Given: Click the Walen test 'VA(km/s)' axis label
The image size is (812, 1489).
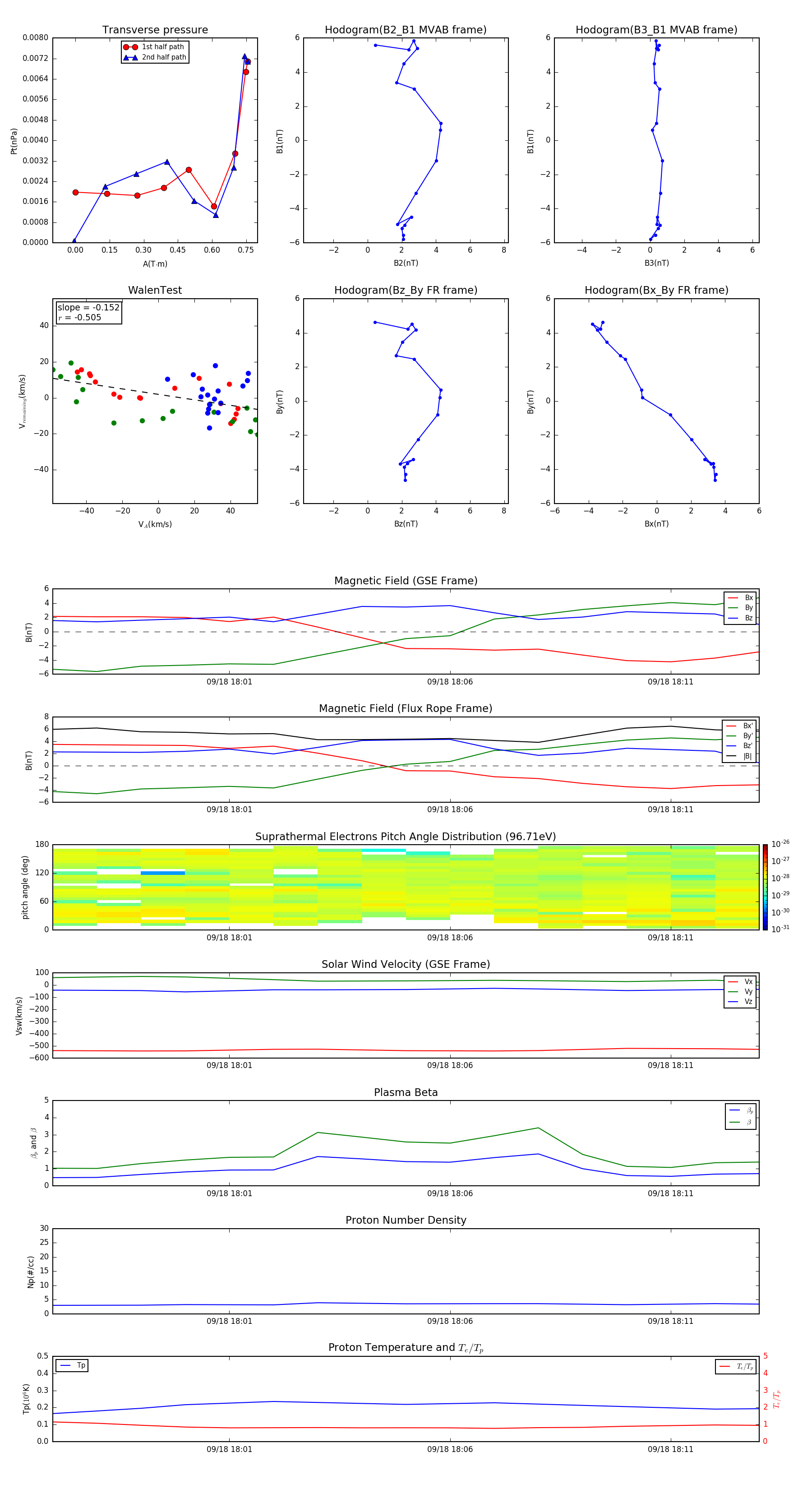Looking at the screenshot, I should pos(155,524).
